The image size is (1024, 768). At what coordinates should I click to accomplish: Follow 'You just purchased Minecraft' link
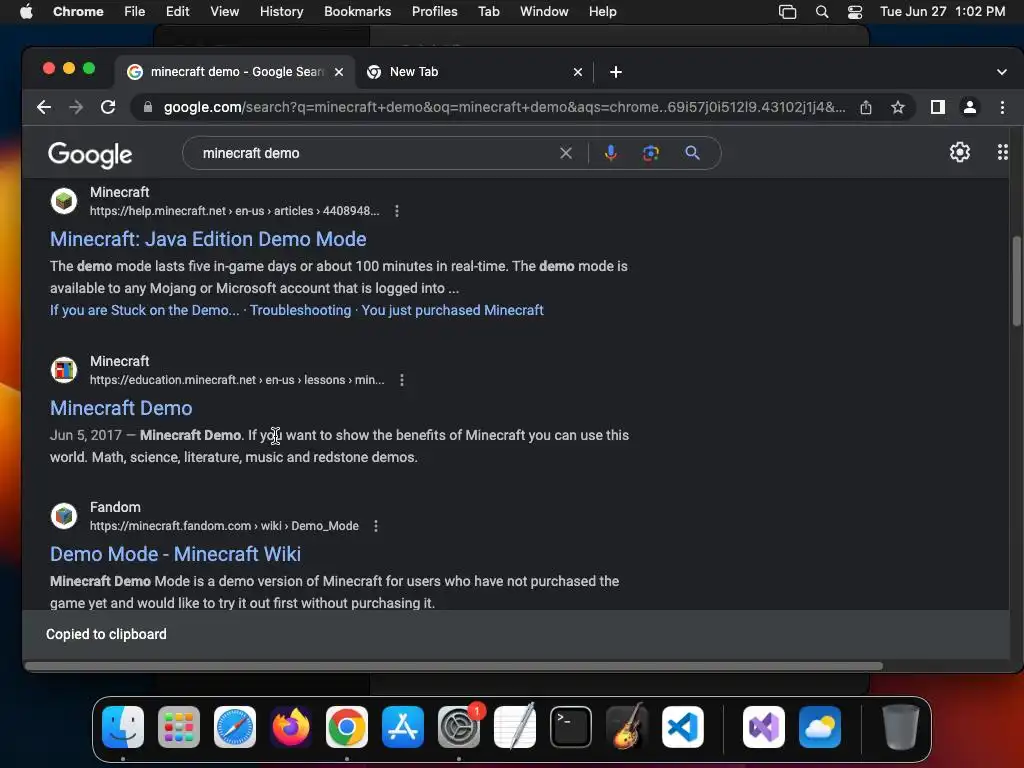(x=453, y=310)
